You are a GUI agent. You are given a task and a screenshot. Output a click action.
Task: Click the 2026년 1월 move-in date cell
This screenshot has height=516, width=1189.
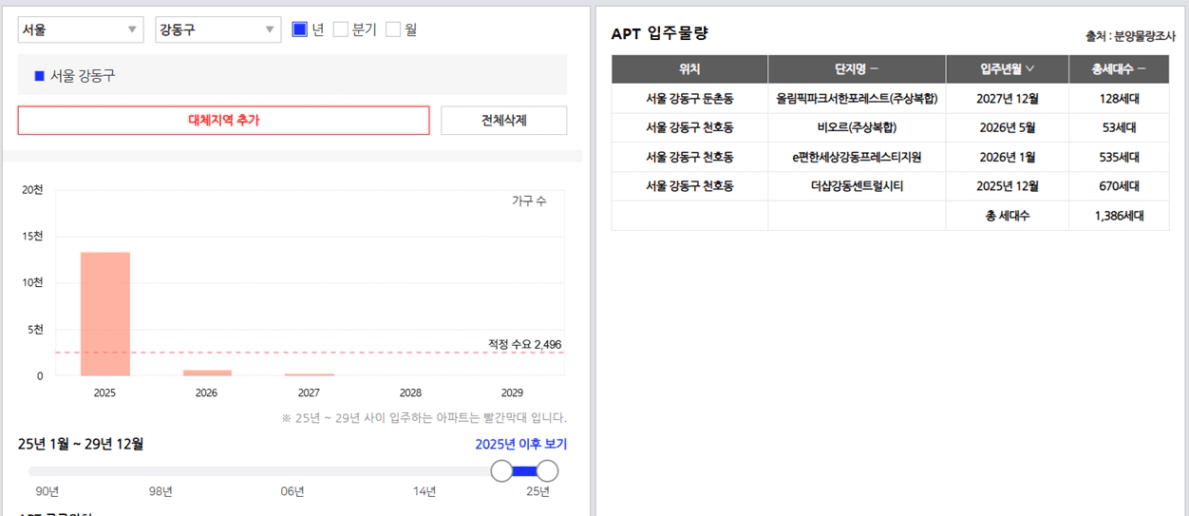click(x=1008, y=157)
